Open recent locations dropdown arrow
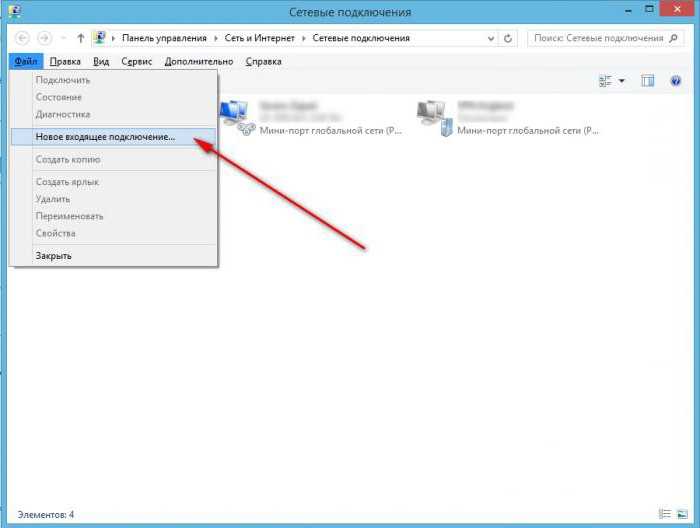Viewport: 700px width, 528px height. pos(63,38)
